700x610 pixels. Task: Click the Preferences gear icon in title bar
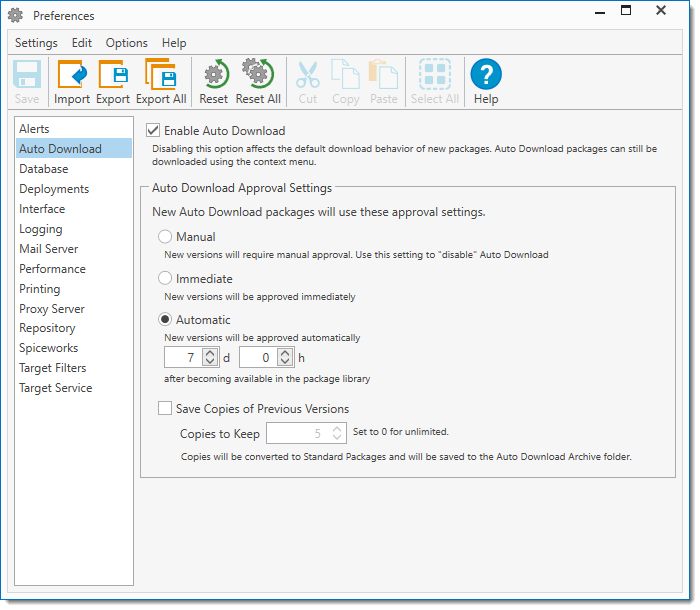(x=15, y=16)
